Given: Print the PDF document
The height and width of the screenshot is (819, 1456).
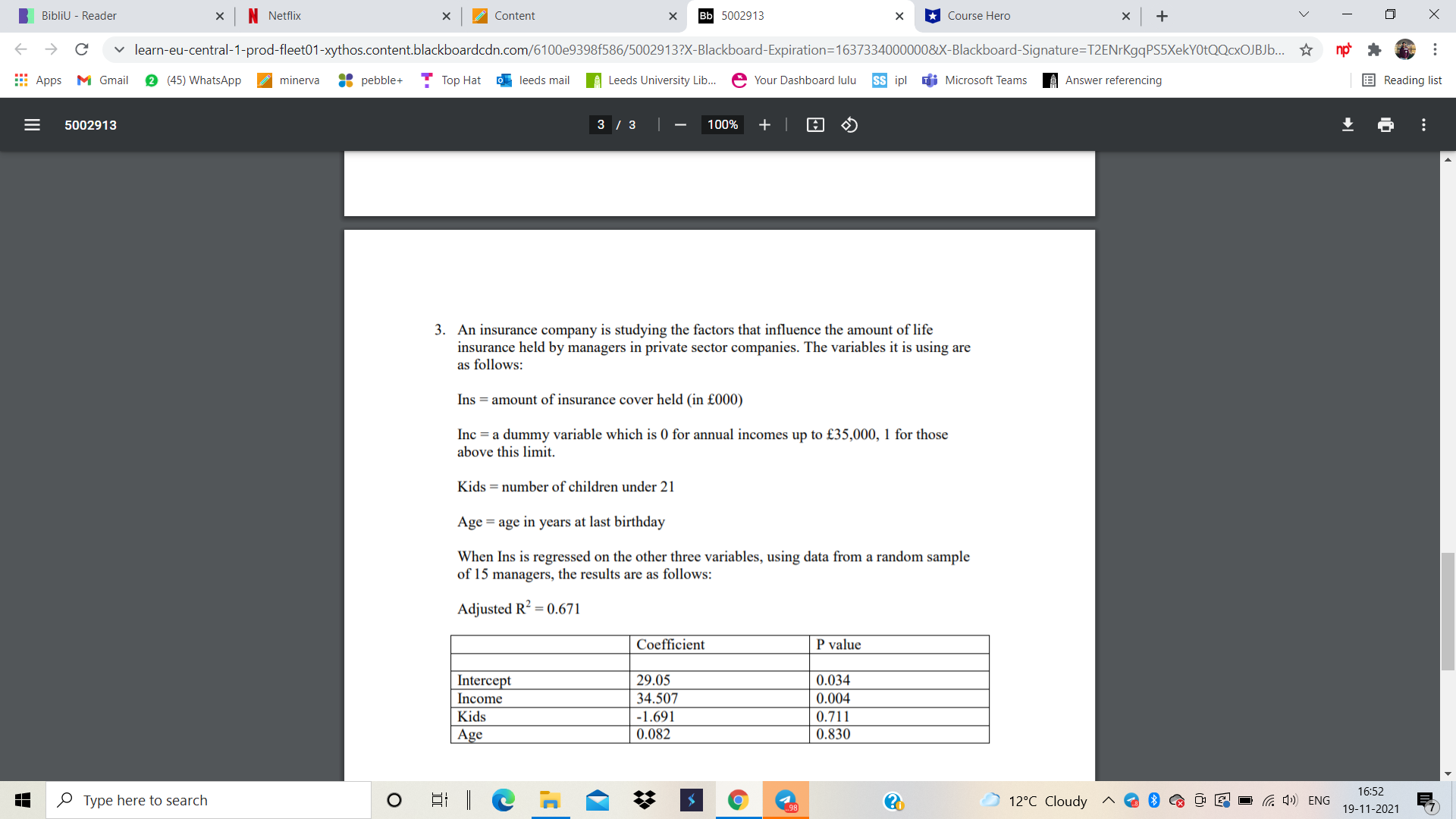Looking at the screenshot, I should 1385,125.
